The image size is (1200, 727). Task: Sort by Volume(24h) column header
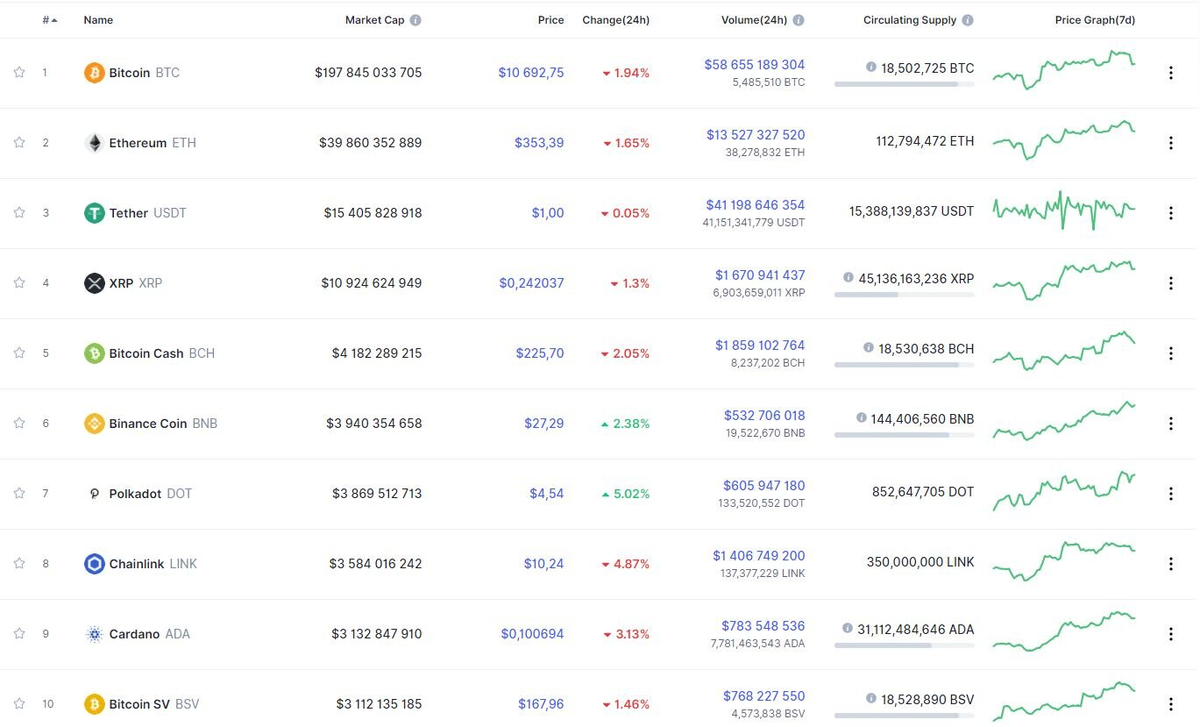[754, 20]
